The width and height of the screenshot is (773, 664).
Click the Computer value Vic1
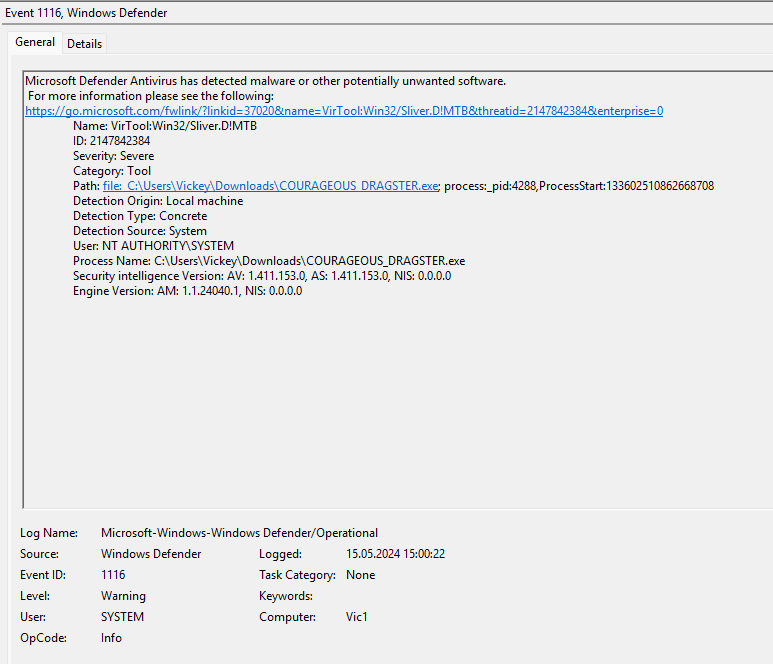pos(357,617)
